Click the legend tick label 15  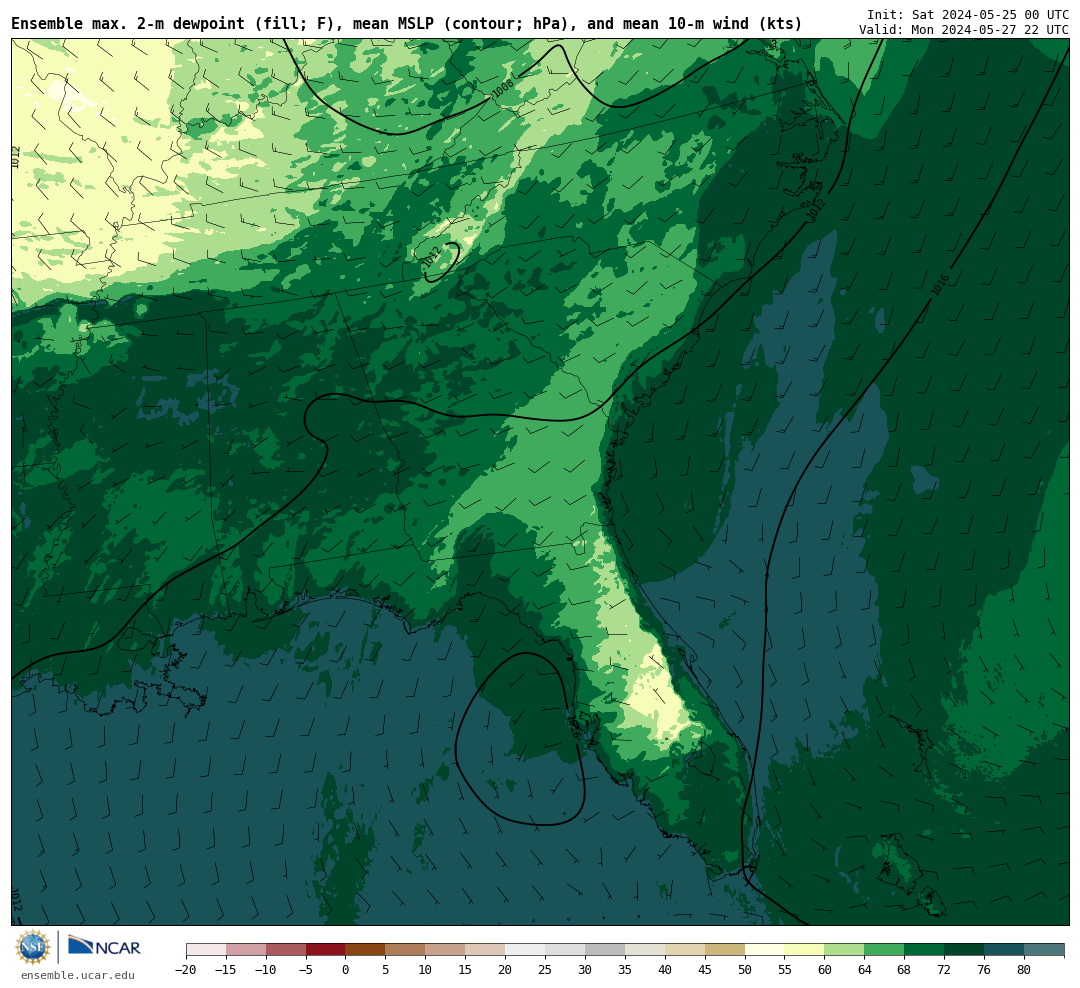(x=465, y=970)
